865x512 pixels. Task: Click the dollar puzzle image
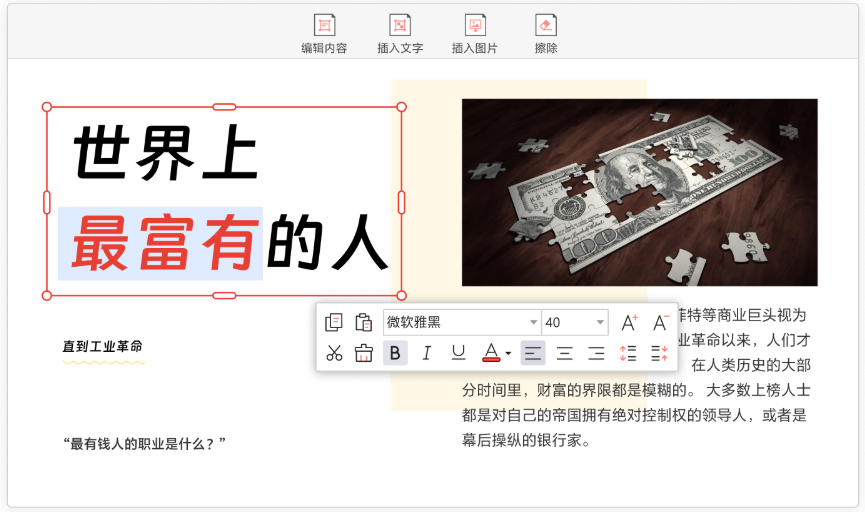(x=639, y=193)
